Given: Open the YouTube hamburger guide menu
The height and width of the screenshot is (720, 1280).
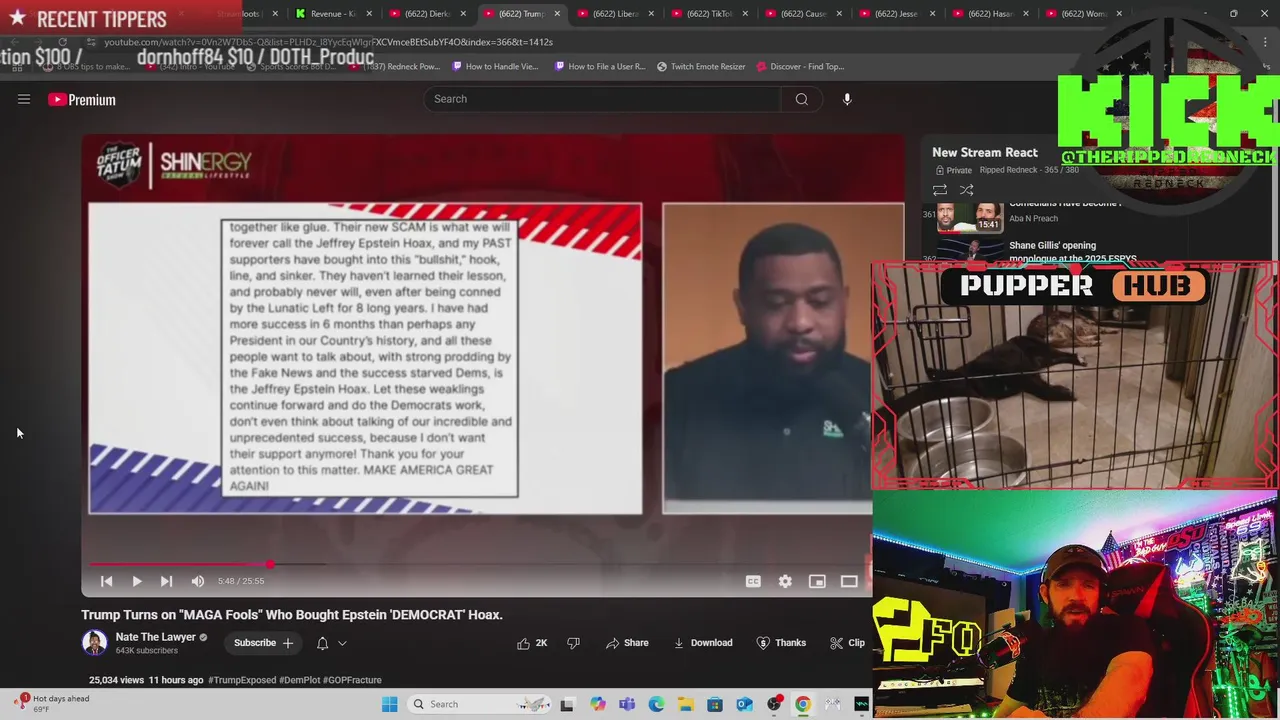Looking at the screenshot, I should click(x=24, y=99).
